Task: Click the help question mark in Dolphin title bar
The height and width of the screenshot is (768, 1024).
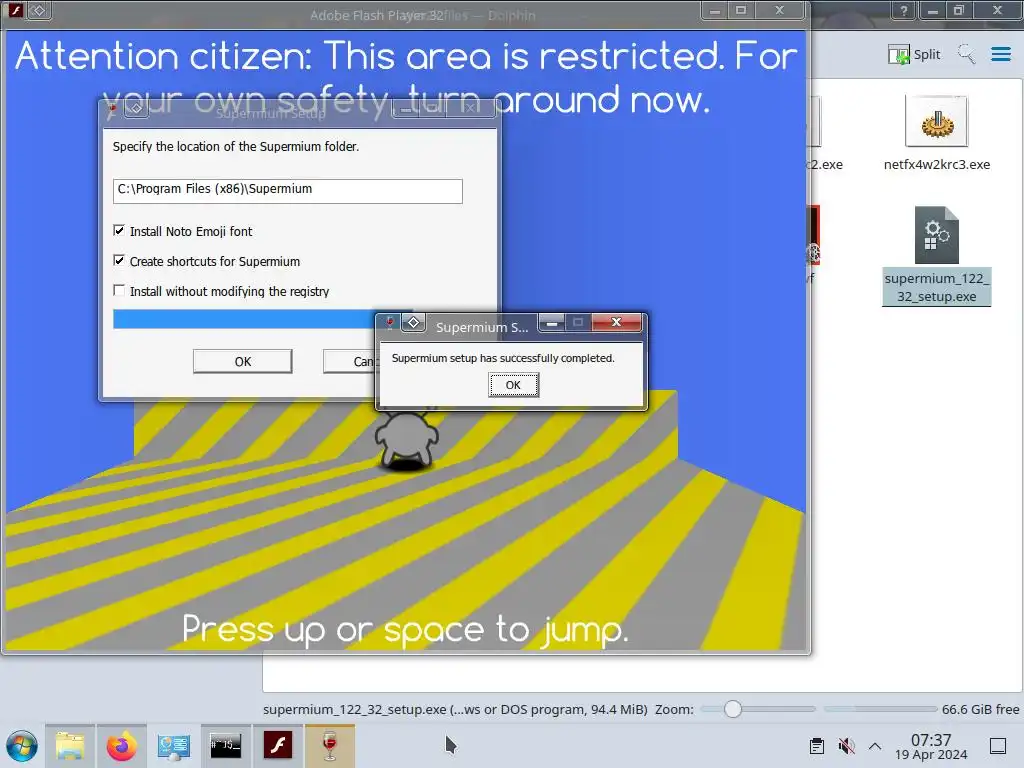Action: tap(904, 10)
